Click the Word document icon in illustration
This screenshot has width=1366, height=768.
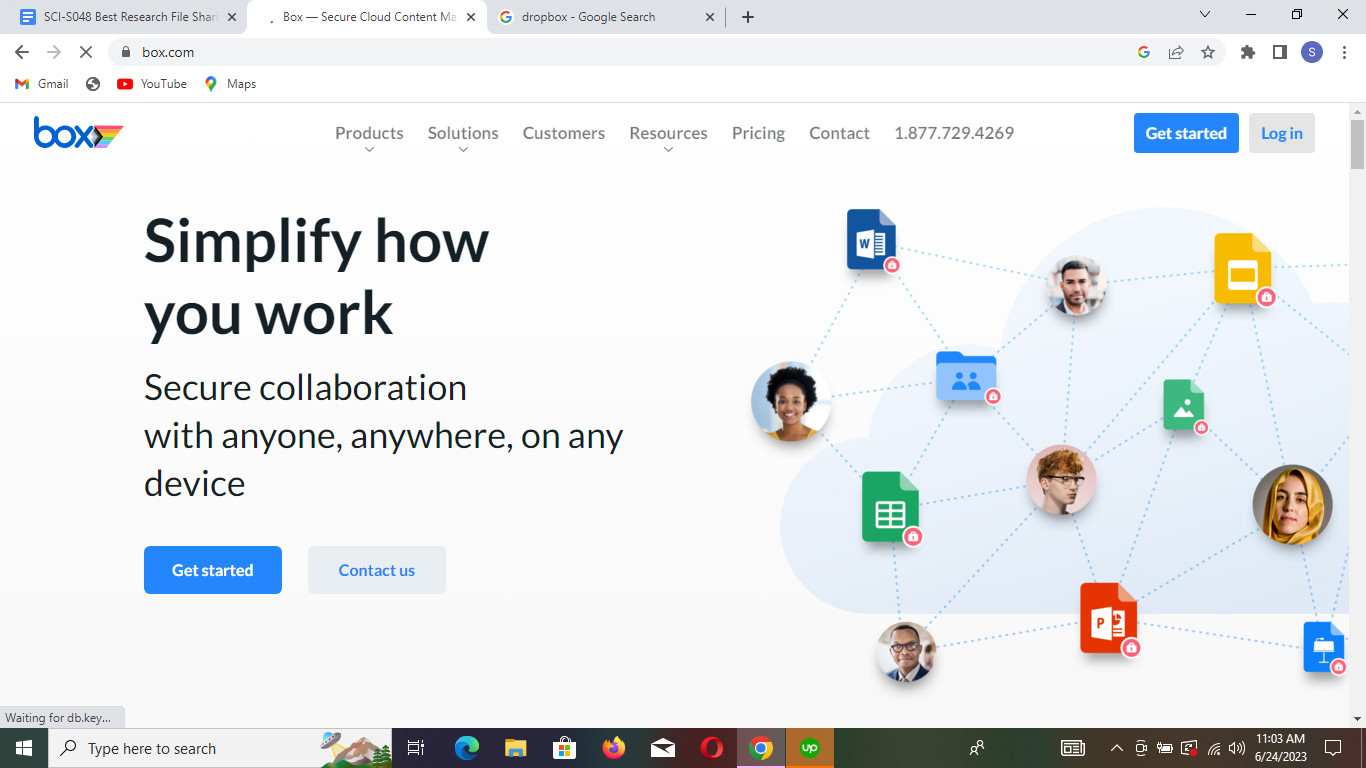[871, 240]
